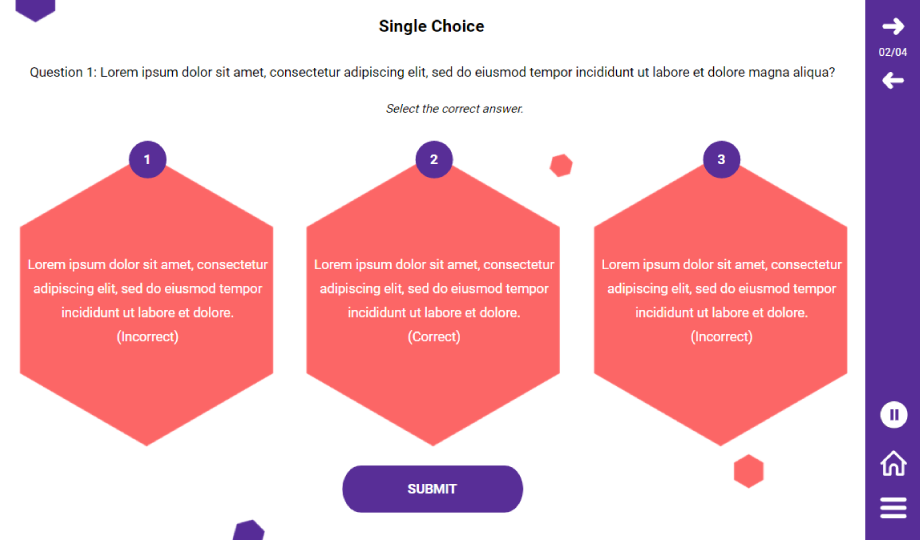Select the first hexagon answer marked Incorrect
Viewport: 920px width, 540px height.
tap(147, 300)
